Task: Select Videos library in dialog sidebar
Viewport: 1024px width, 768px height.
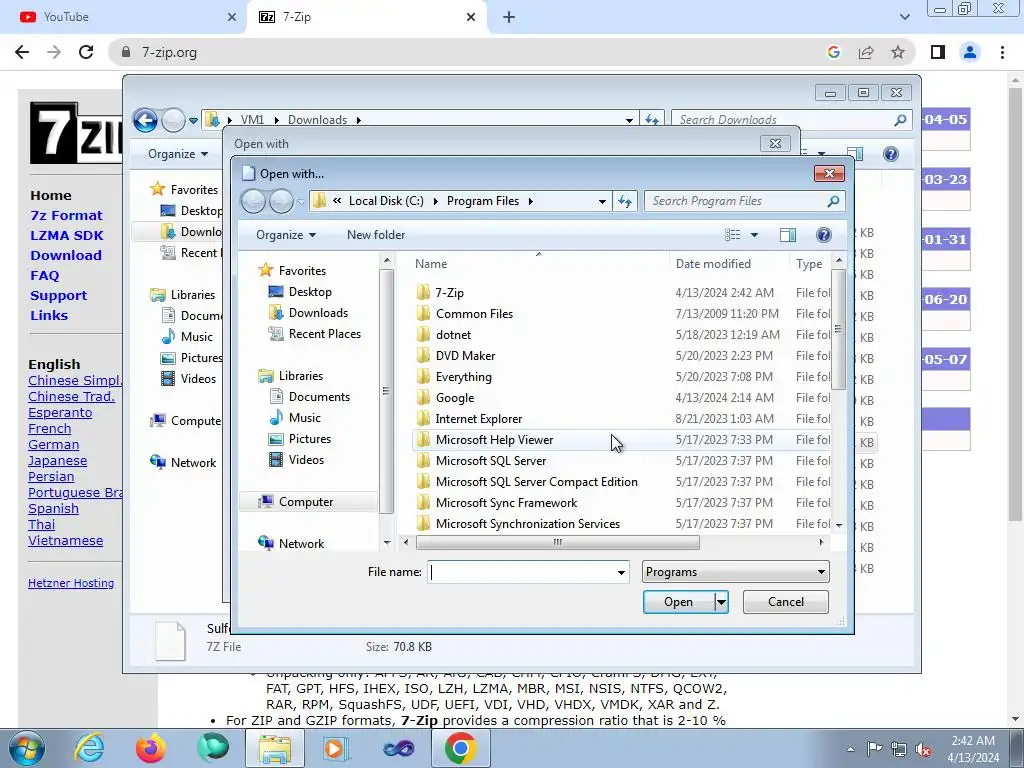Action: click(x=306, y=460)
